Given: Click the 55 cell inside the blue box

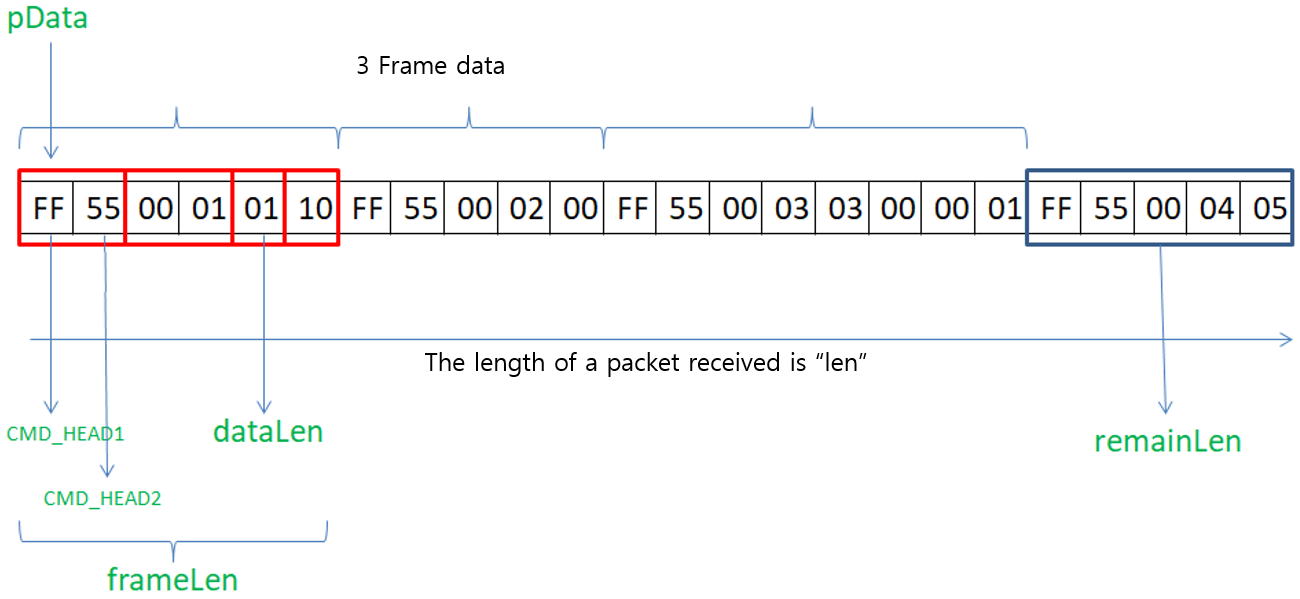Looking at the screenshot, I should [x=1110, y=209].
